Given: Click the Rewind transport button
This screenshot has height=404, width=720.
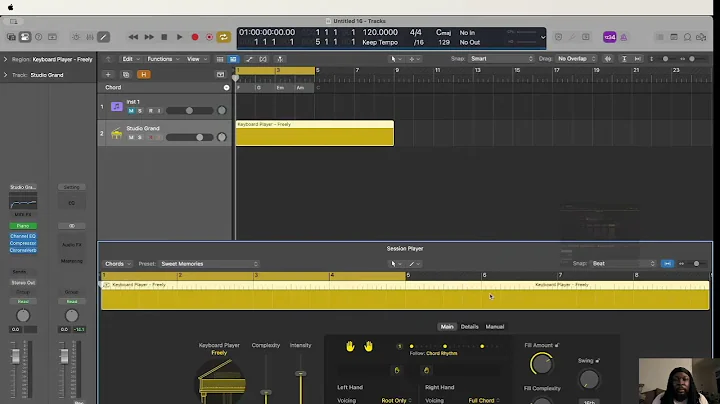Looking at the screenshot, I should [x=133, y=37].
